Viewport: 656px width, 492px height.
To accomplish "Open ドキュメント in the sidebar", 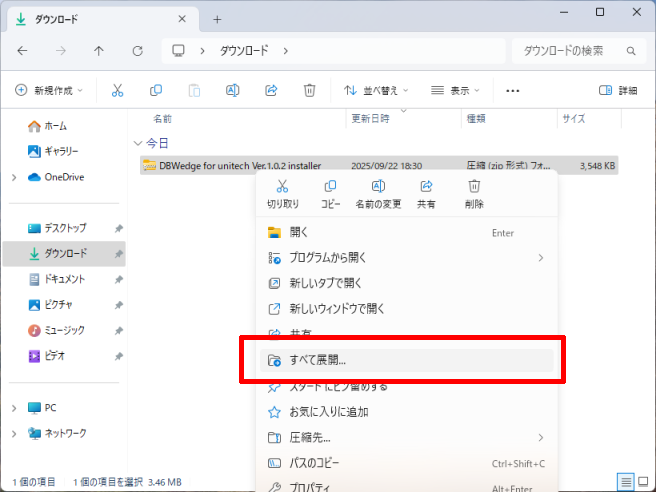I will click(x=64, y=279).
